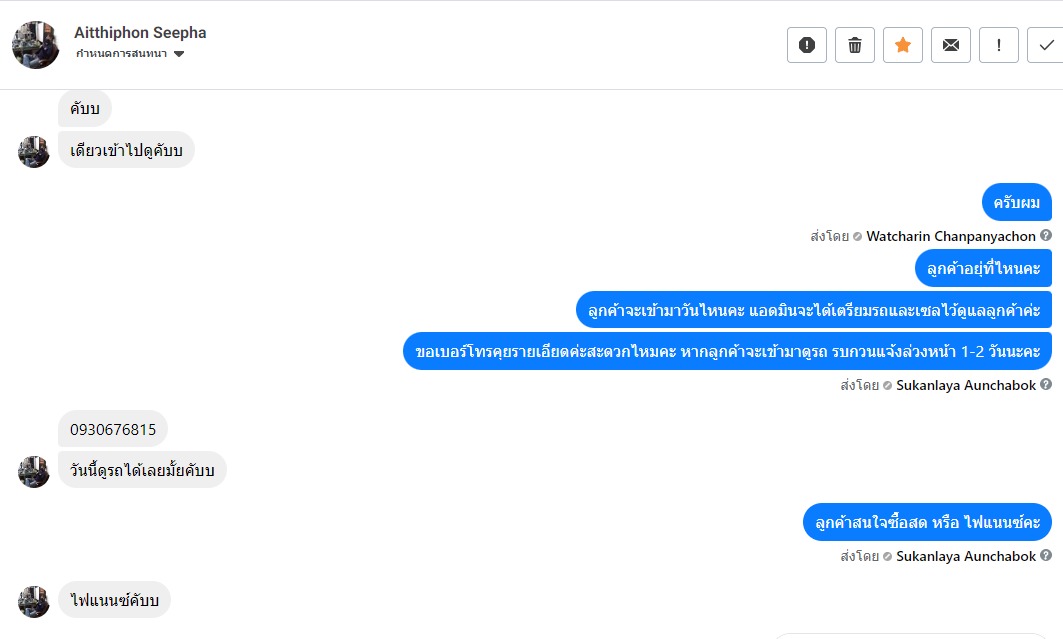1063x639 pixels.
Task: Click help icon under the ไฟแนนซ์ question message
Action: point(1046,556)
